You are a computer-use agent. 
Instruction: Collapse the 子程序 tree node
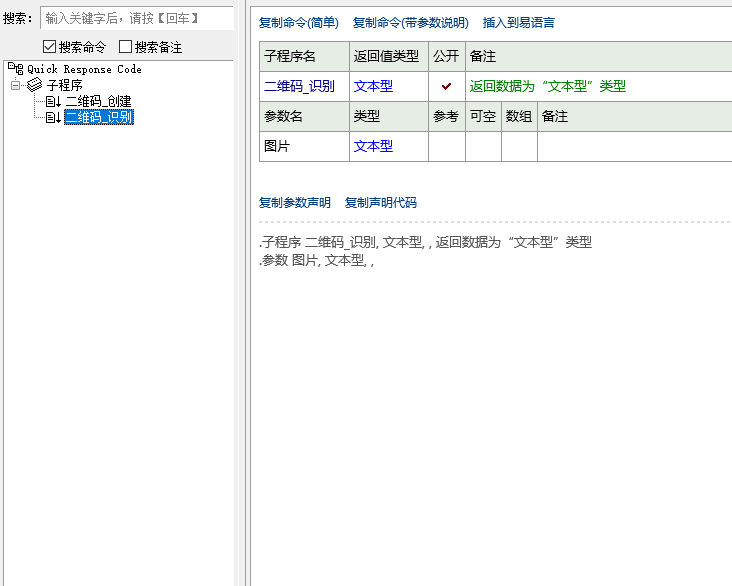(15, 85)
